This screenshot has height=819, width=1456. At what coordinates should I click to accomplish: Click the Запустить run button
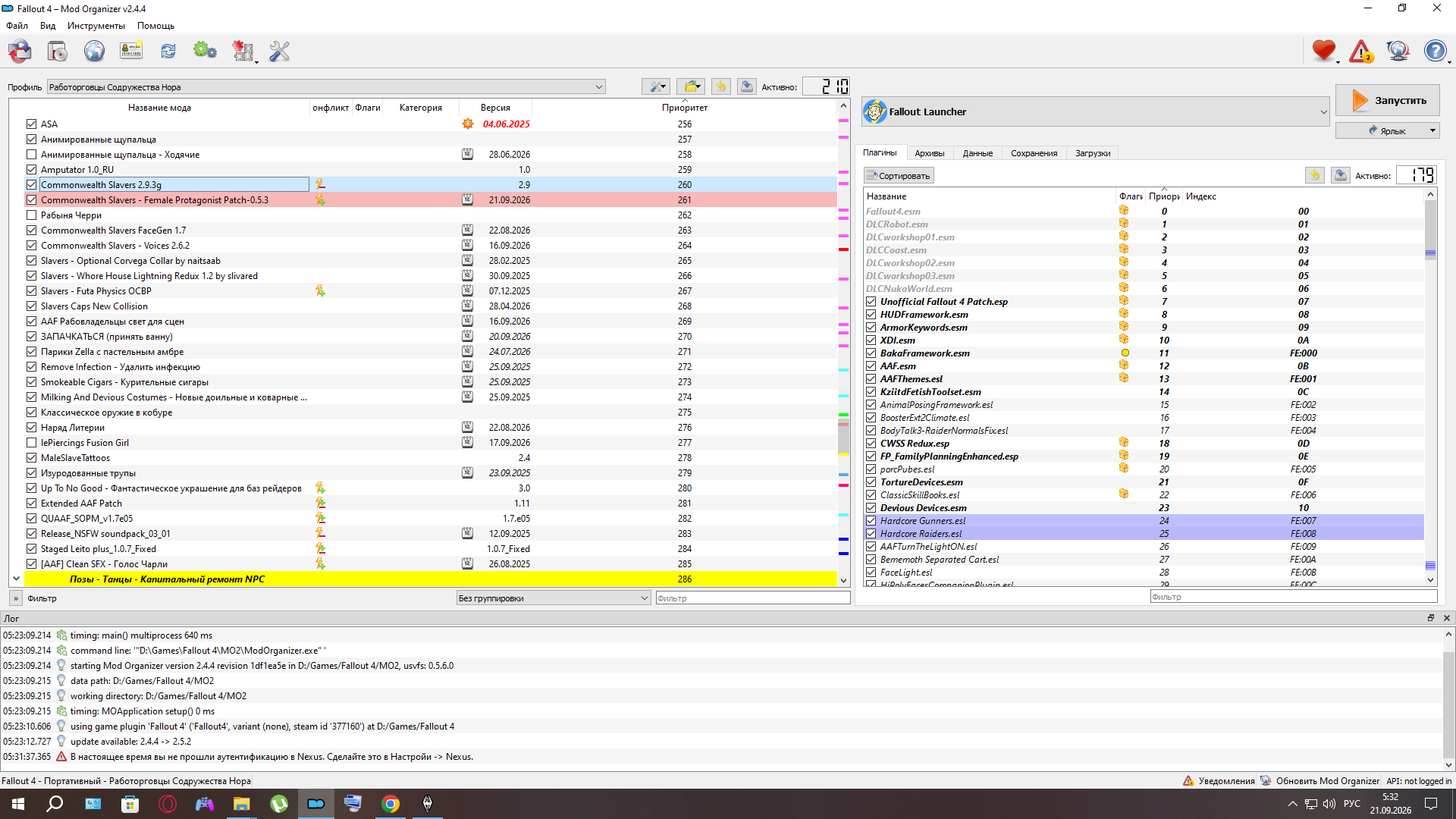coord(1387,100)
